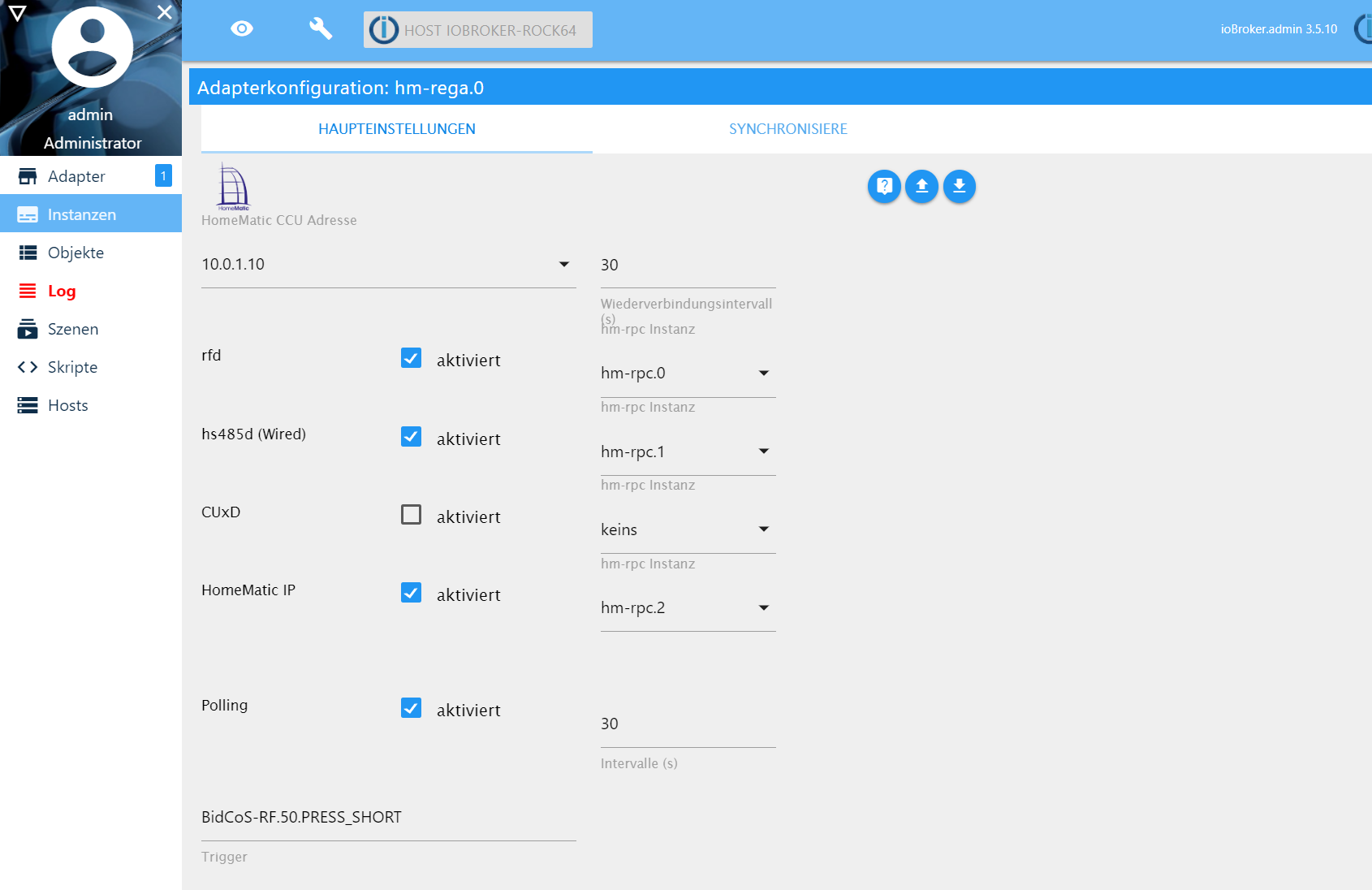The image size is (1372, 890).
Task: Switch to HAUPTEINSTELLUNGEN tab
Action: point(397,129)
